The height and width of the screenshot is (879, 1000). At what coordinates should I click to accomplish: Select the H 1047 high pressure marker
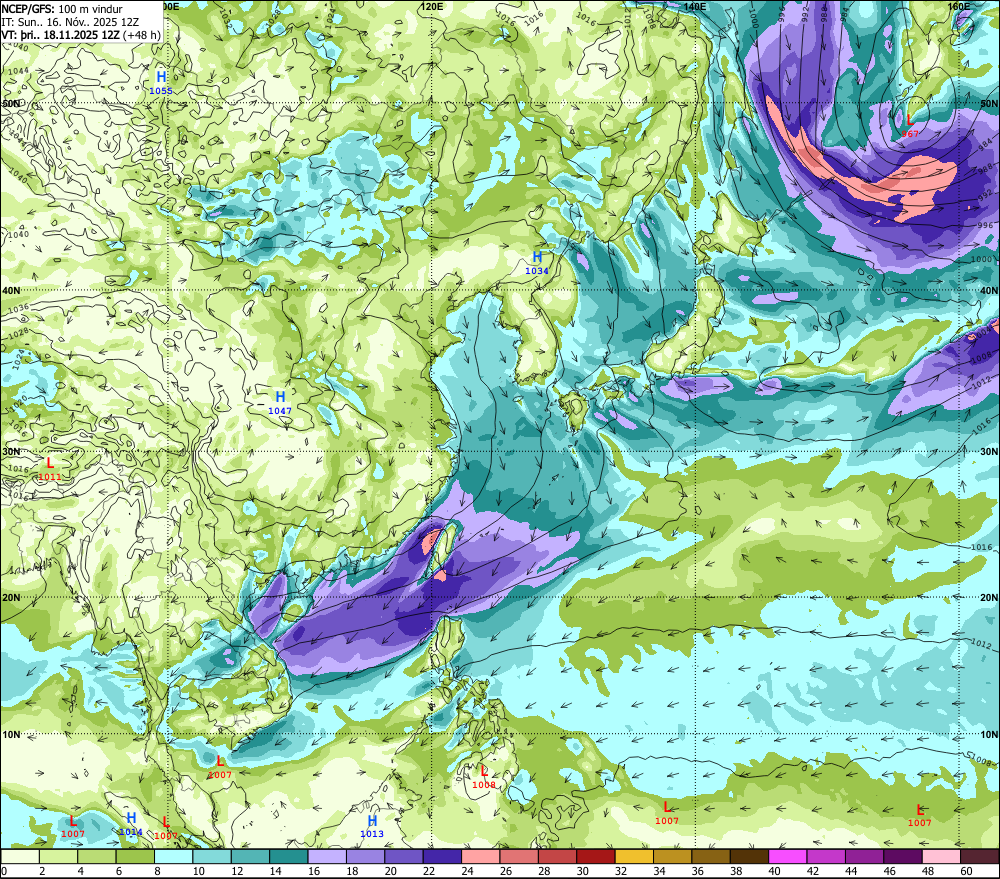click(x=279, y=403)
